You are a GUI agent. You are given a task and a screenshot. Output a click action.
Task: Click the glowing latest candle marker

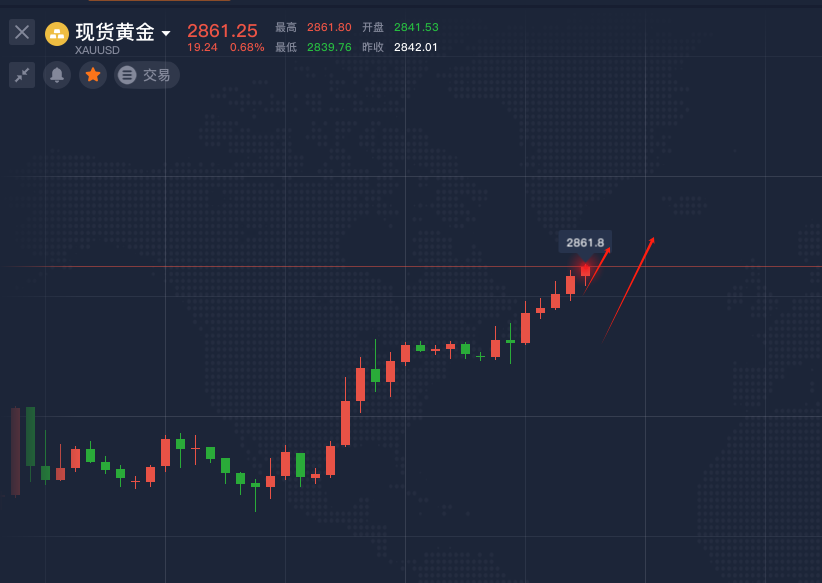pos(585,269)
